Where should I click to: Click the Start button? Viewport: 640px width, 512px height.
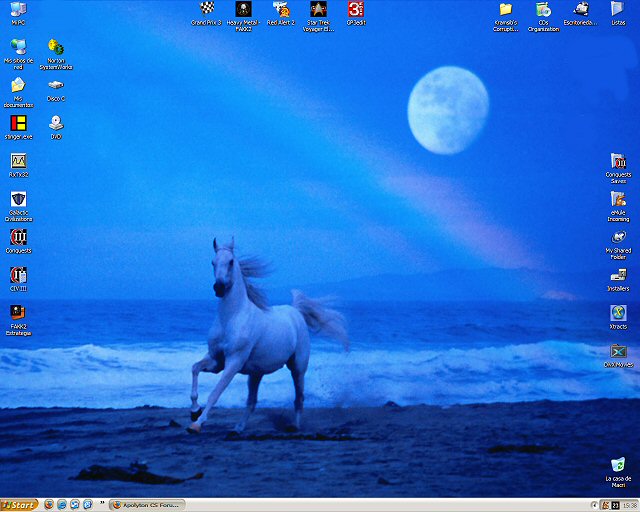20,505
